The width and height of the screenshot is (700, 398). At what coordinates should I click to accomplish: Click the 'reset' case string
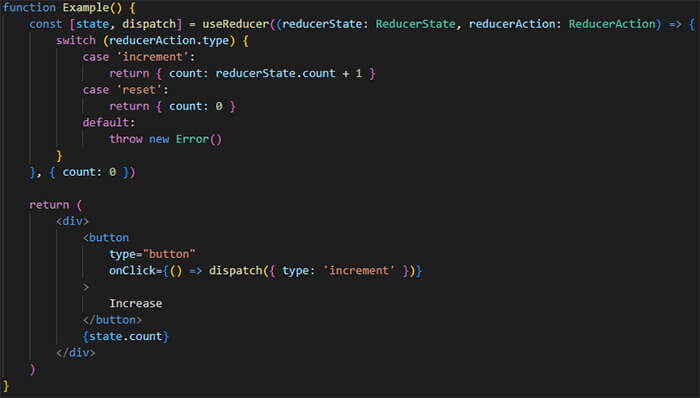[139, 90]
